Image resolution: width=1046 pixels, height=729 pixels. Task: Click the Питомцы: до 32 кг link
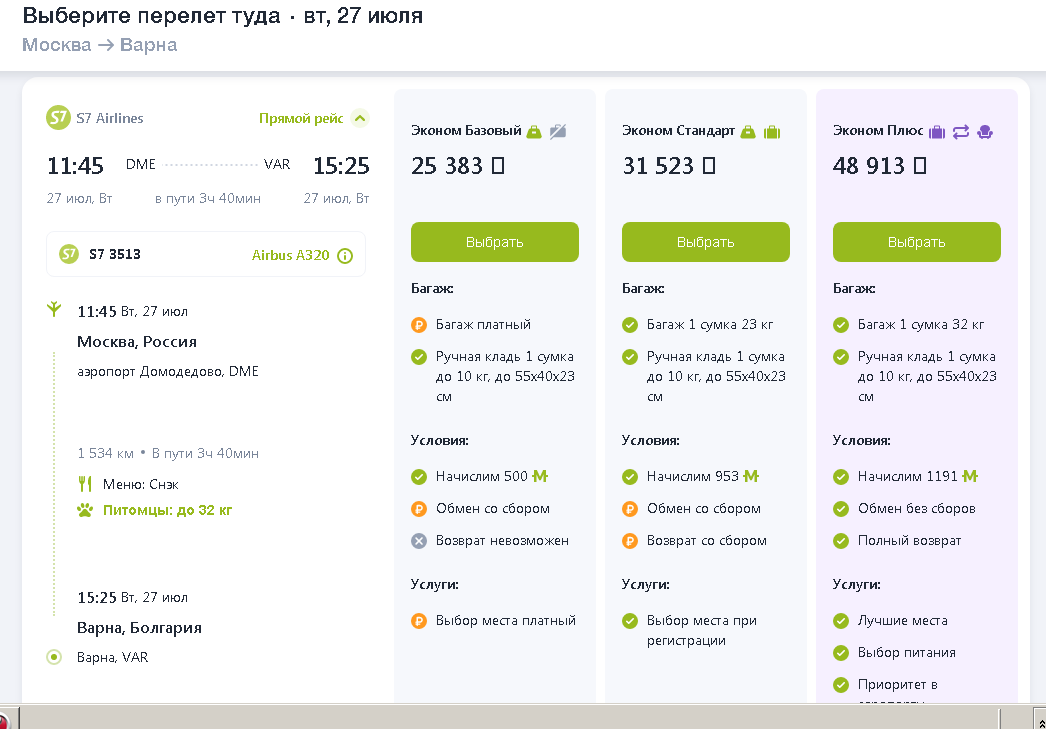(167, 510)
